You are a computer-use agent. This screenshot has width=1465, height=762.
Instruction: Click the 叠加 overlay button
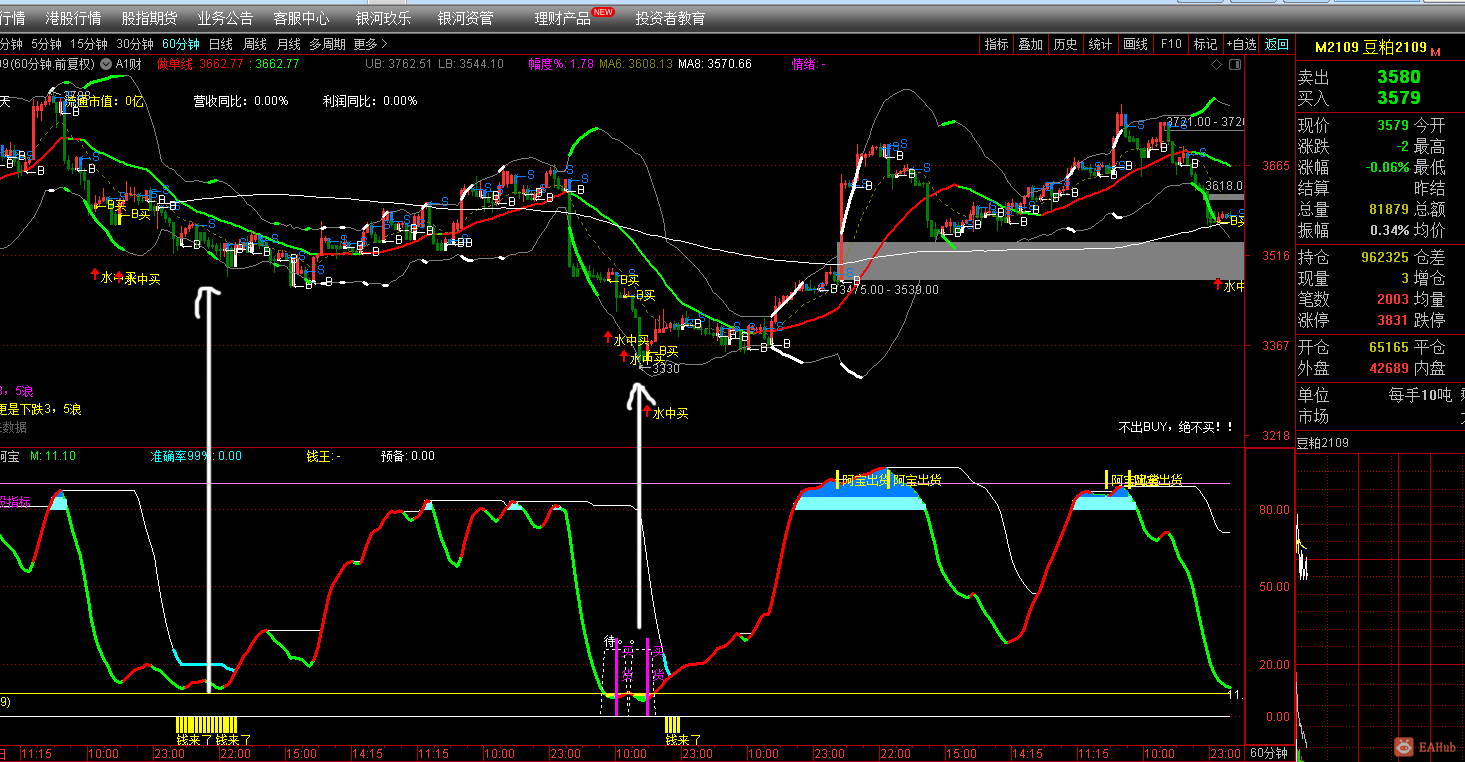click(x=1030, y=44)
